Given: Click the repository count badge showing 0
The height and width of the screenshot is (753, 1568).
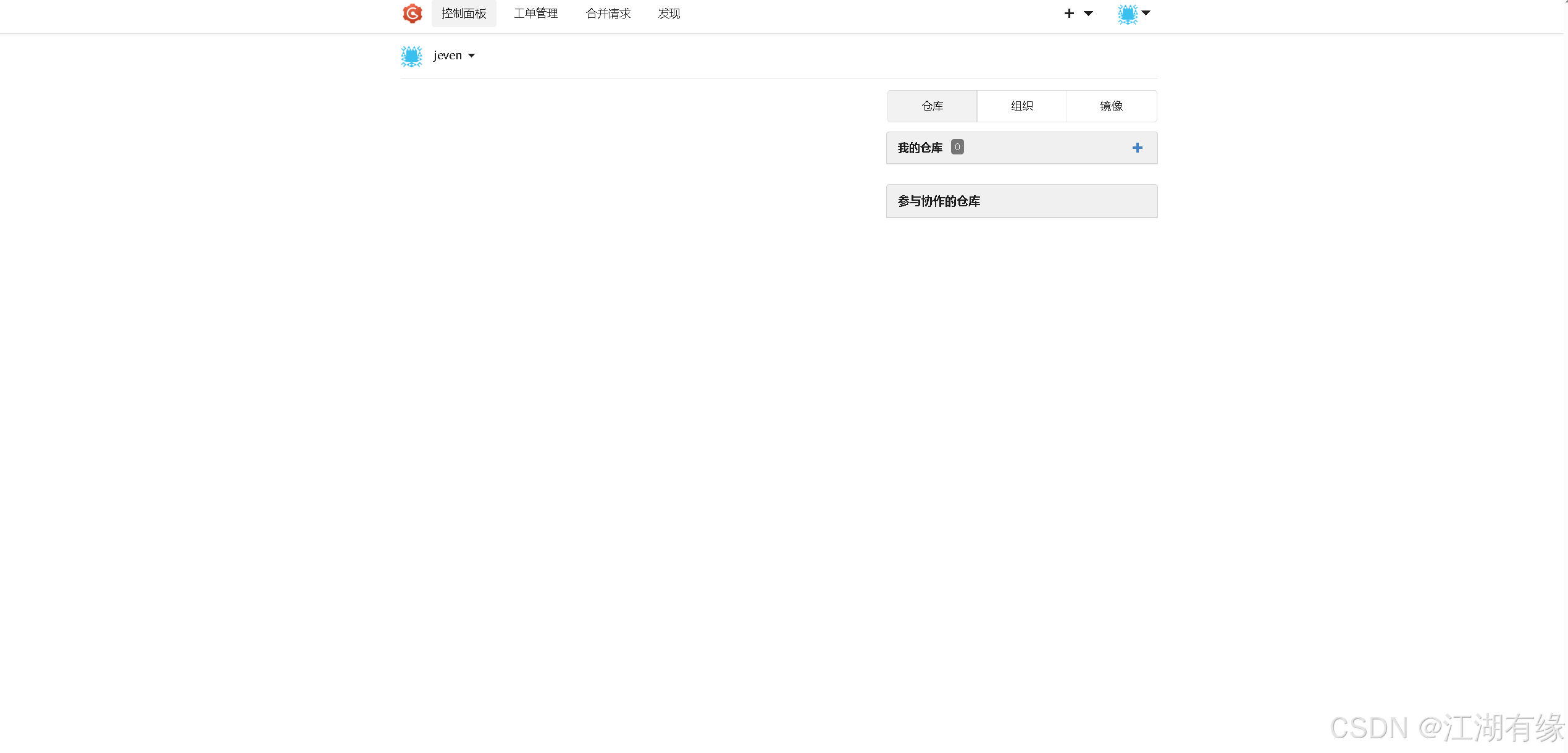Looking at the screenshot, I should point(957,146).
